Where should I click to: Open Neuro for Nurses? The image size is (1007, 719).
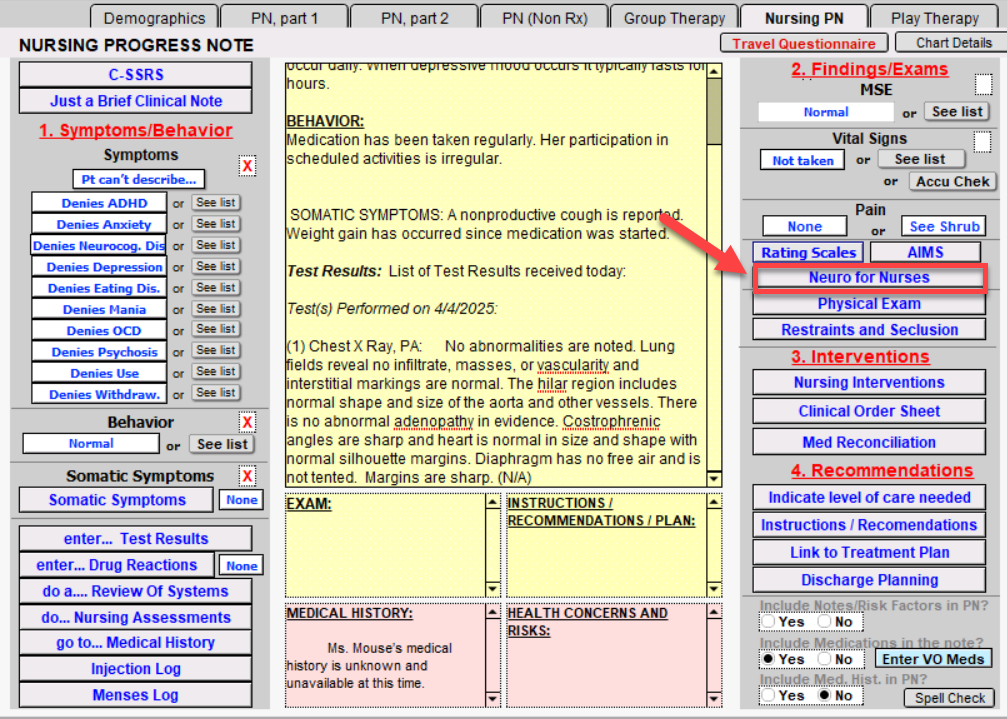pos(869,278)
